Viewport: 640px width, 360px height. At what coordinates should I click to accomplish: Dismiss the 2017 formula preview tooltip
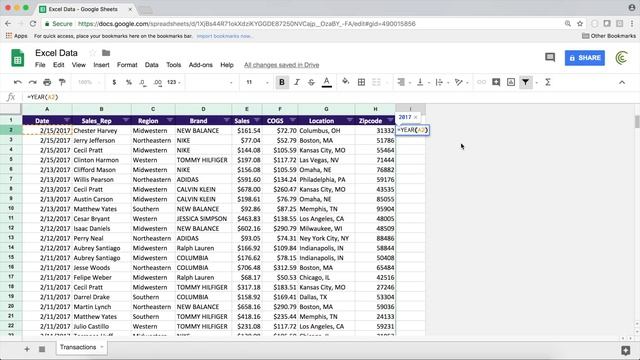pyautogui.click(x=416, y=117)
